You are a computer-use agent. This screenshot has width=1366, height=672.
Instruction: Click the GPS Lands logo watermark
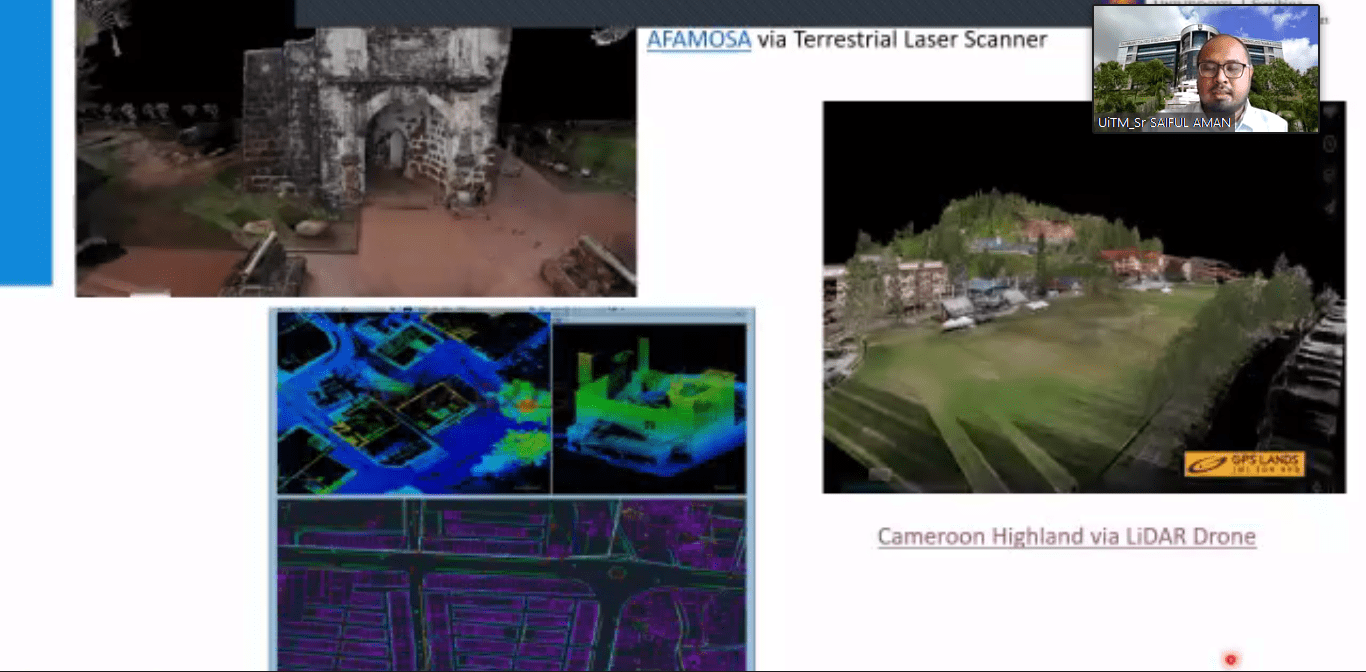(x=1244, y=463)
